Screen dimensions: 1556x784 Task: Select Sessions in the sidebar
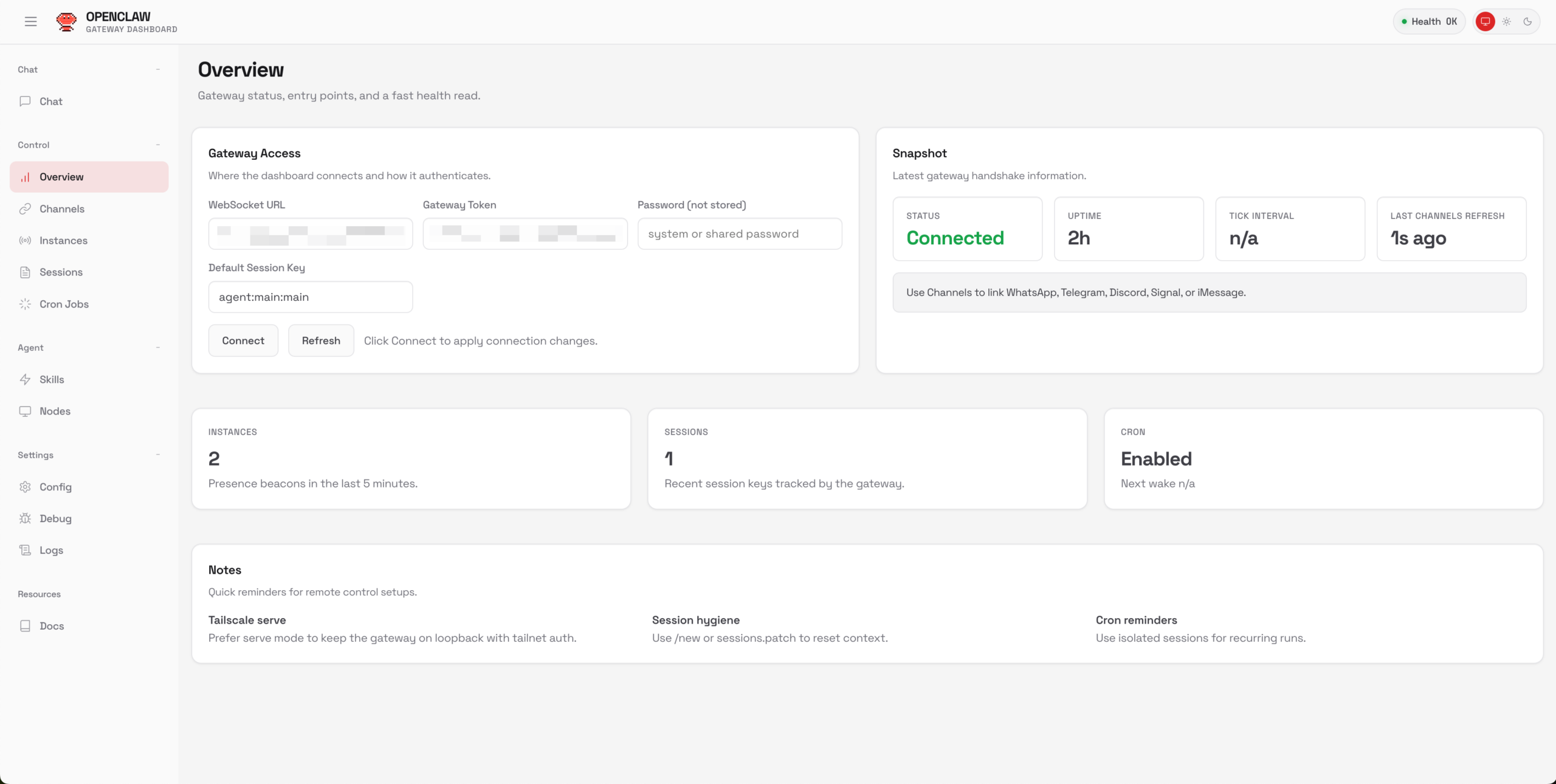click(x=61, y=272)
